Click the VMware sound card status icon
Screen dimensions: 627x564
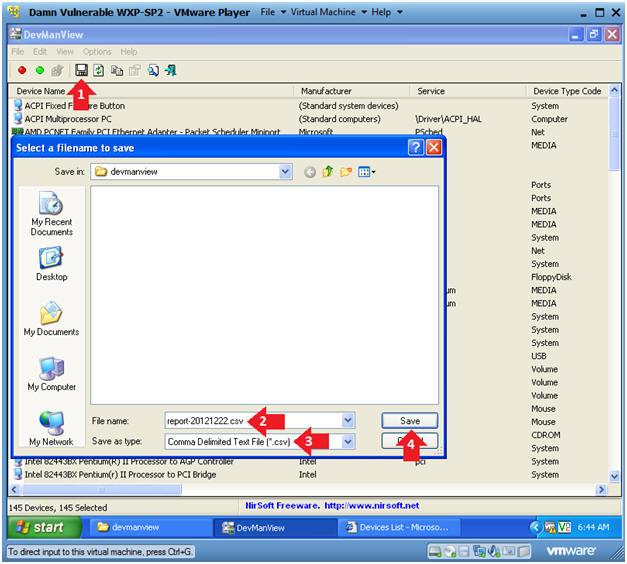pos(495,552)
